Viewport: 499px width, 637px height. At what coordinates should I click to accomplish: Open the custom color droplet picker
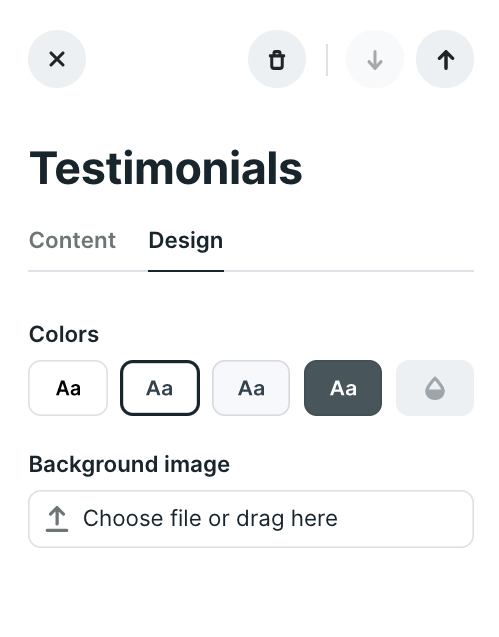(x=435, y=388)
